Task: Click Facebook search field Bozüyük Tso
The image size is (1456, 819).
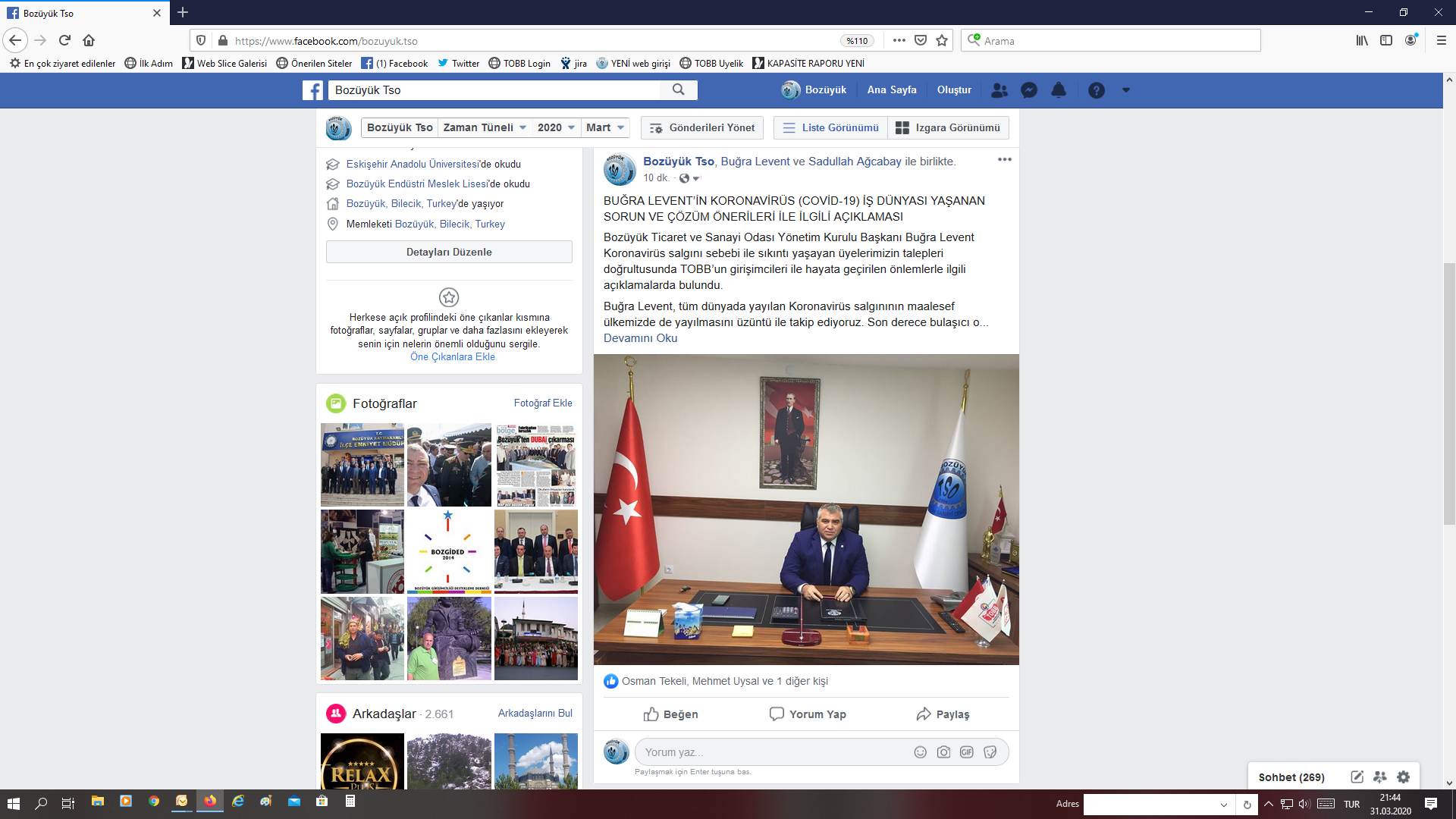Action: 494,90
